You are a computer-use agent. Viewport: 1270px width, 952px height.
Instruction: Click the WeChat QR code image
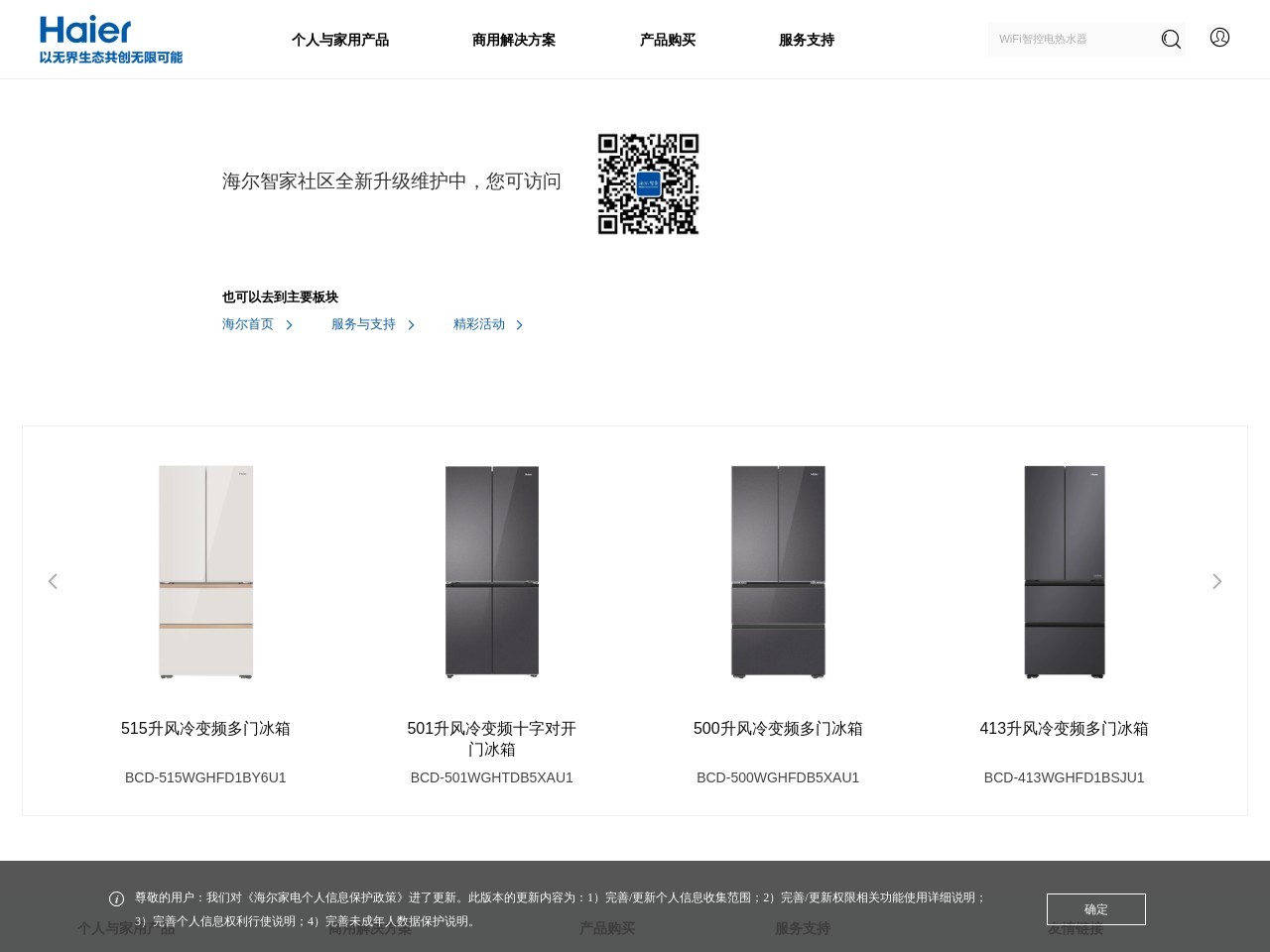tap(648, 184)
